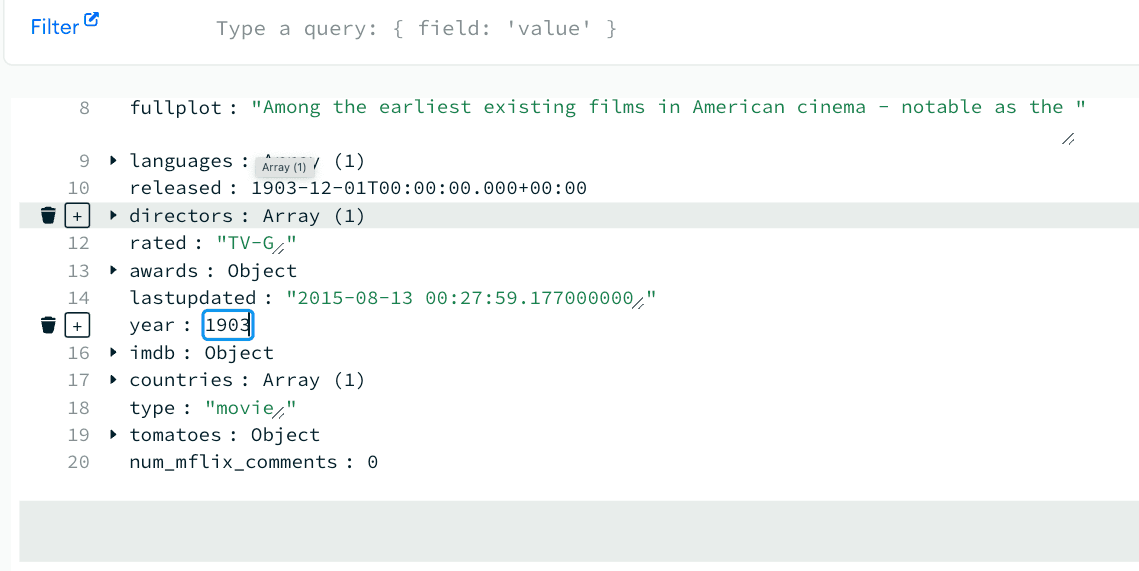The width and height of the screenshot is (1139, 571).
Task: Expand the imdb object
Action: click(x=114, y=353)
